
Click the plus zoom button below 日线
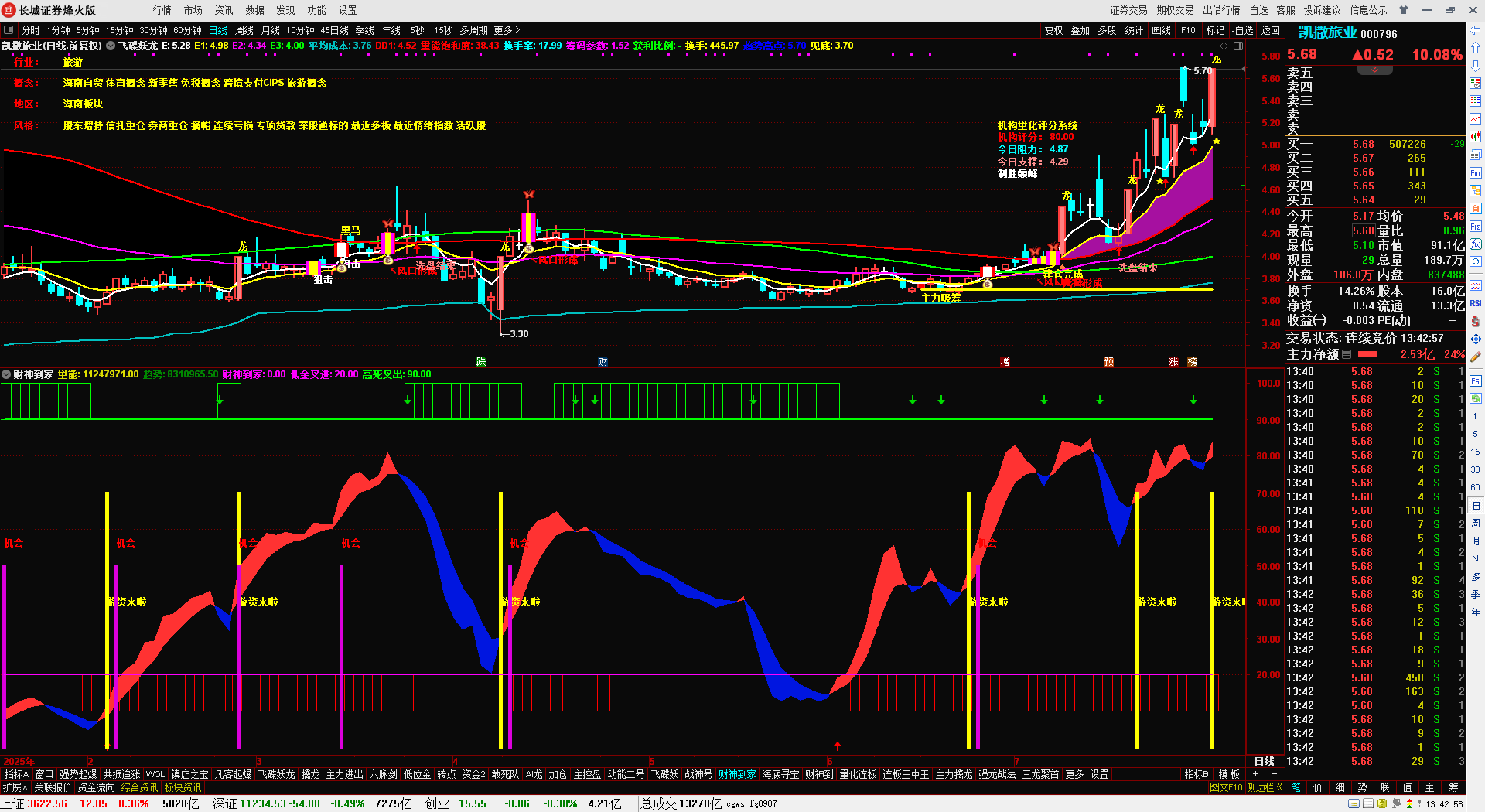click(1255, 774)
